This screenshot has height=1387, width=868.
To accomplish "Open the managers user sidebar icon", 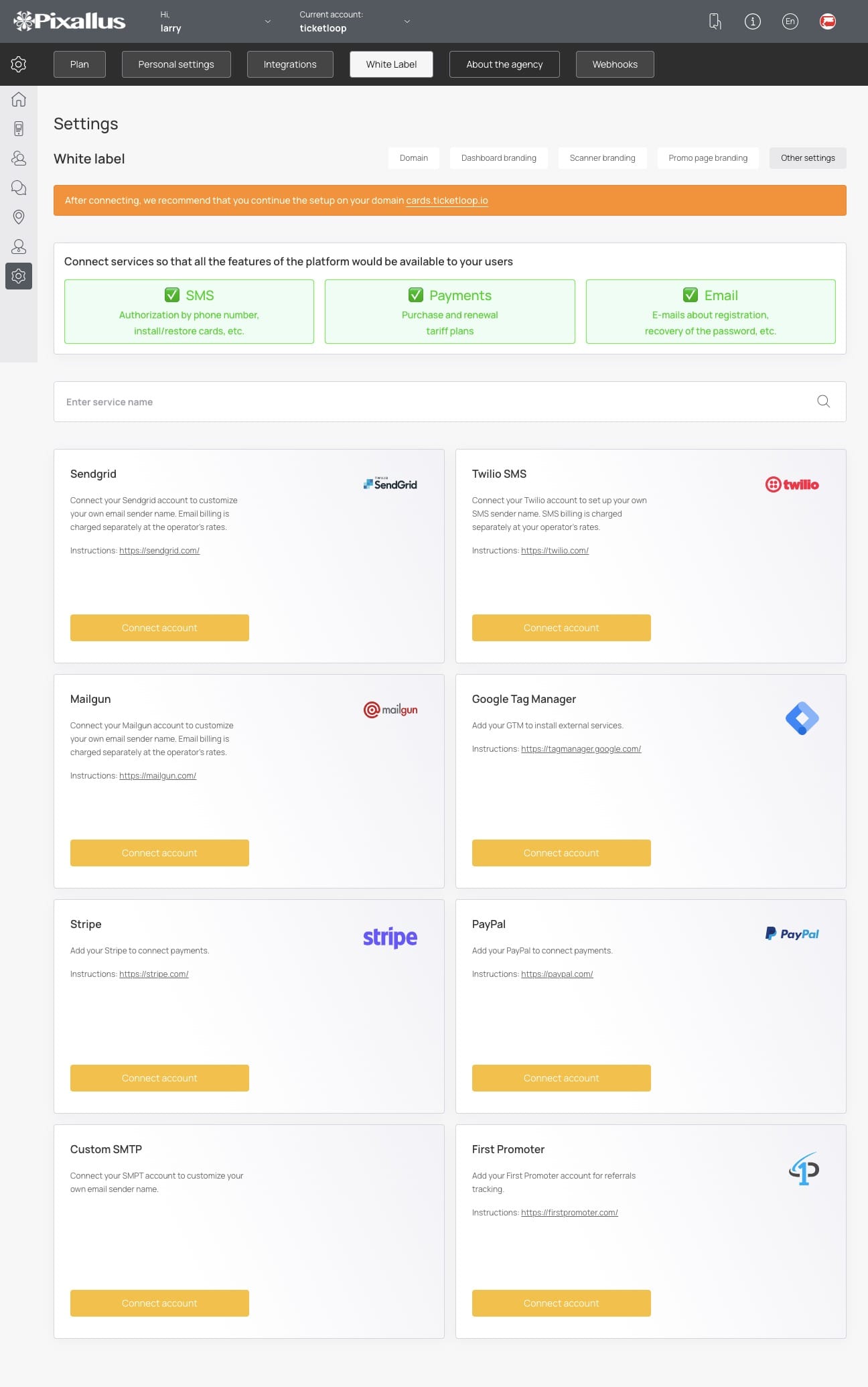I will pos(19,247).
